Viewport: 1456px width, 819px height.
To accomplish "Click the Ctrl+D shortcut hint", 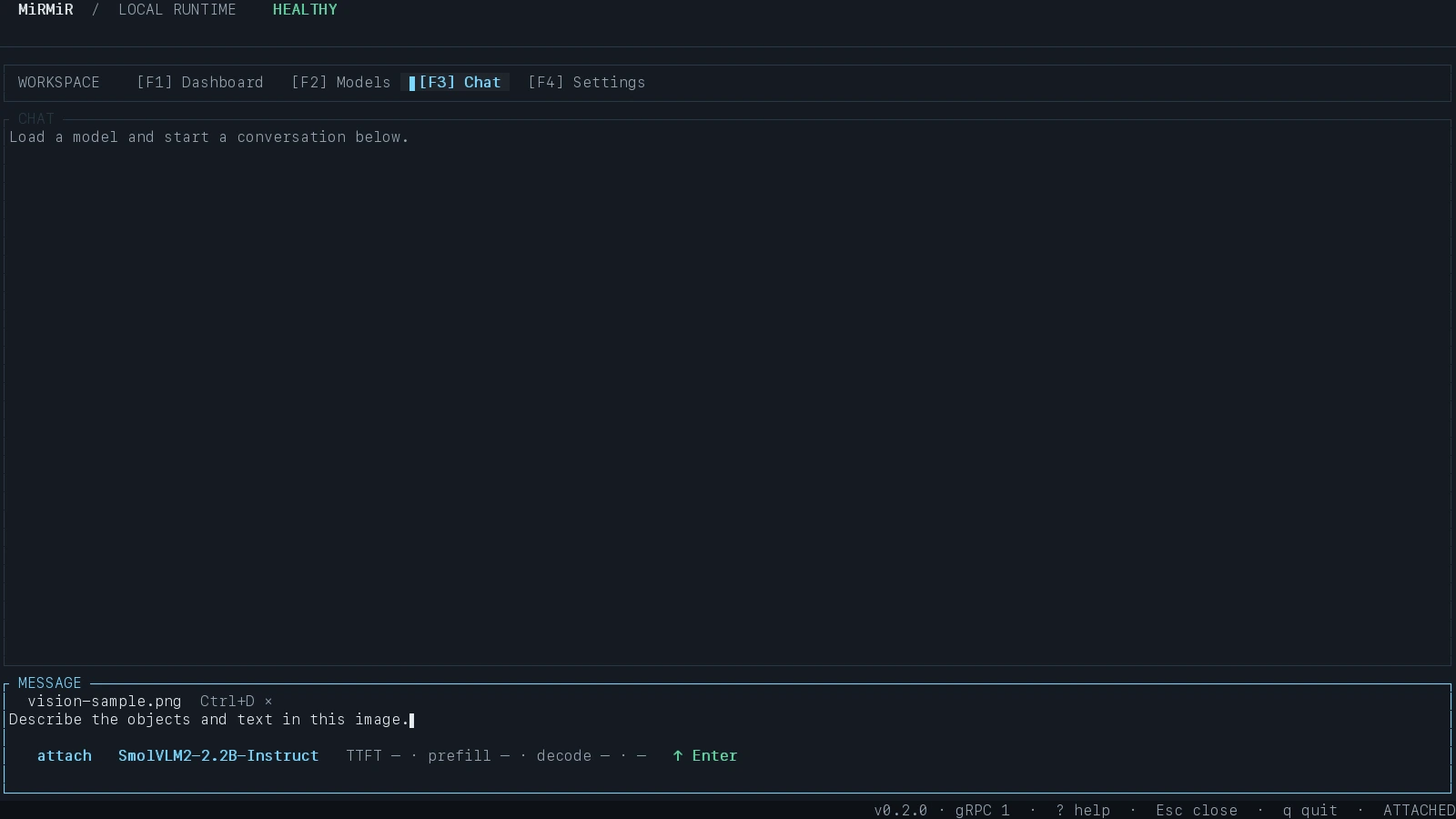I will point(227,702).
